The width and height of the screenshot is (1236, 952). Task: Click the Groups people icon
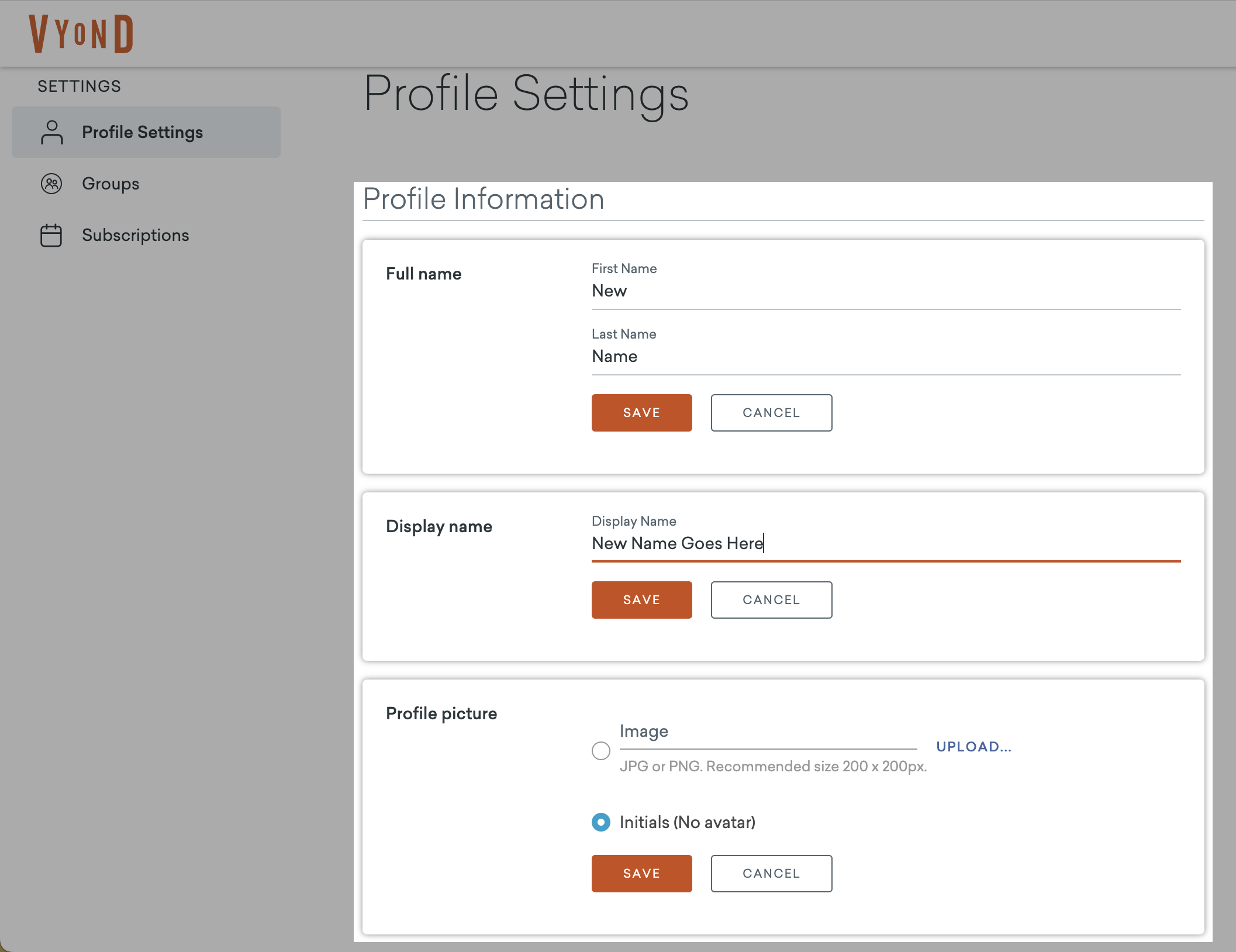click(x=51, y=184)
